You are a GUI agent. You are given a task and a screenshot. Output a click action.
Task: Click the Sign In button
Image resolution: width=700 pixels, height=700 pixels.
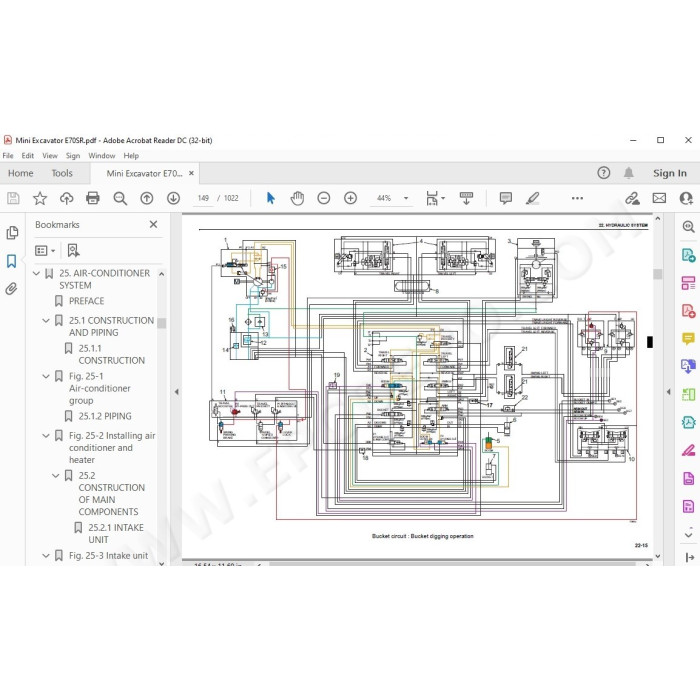pyautogui.click(x=670, y=173)
